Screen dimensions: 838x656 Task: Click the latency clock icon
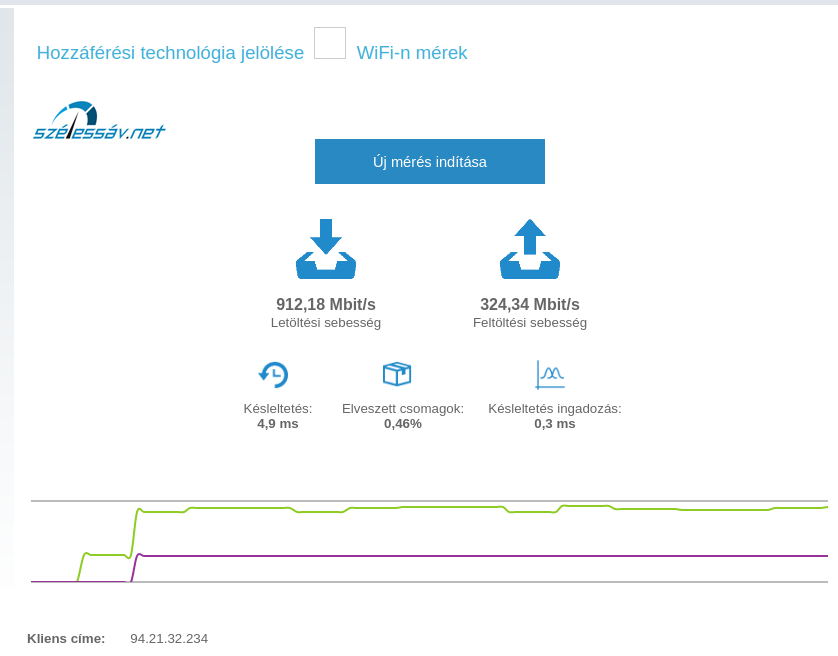(x=274, y=374)
